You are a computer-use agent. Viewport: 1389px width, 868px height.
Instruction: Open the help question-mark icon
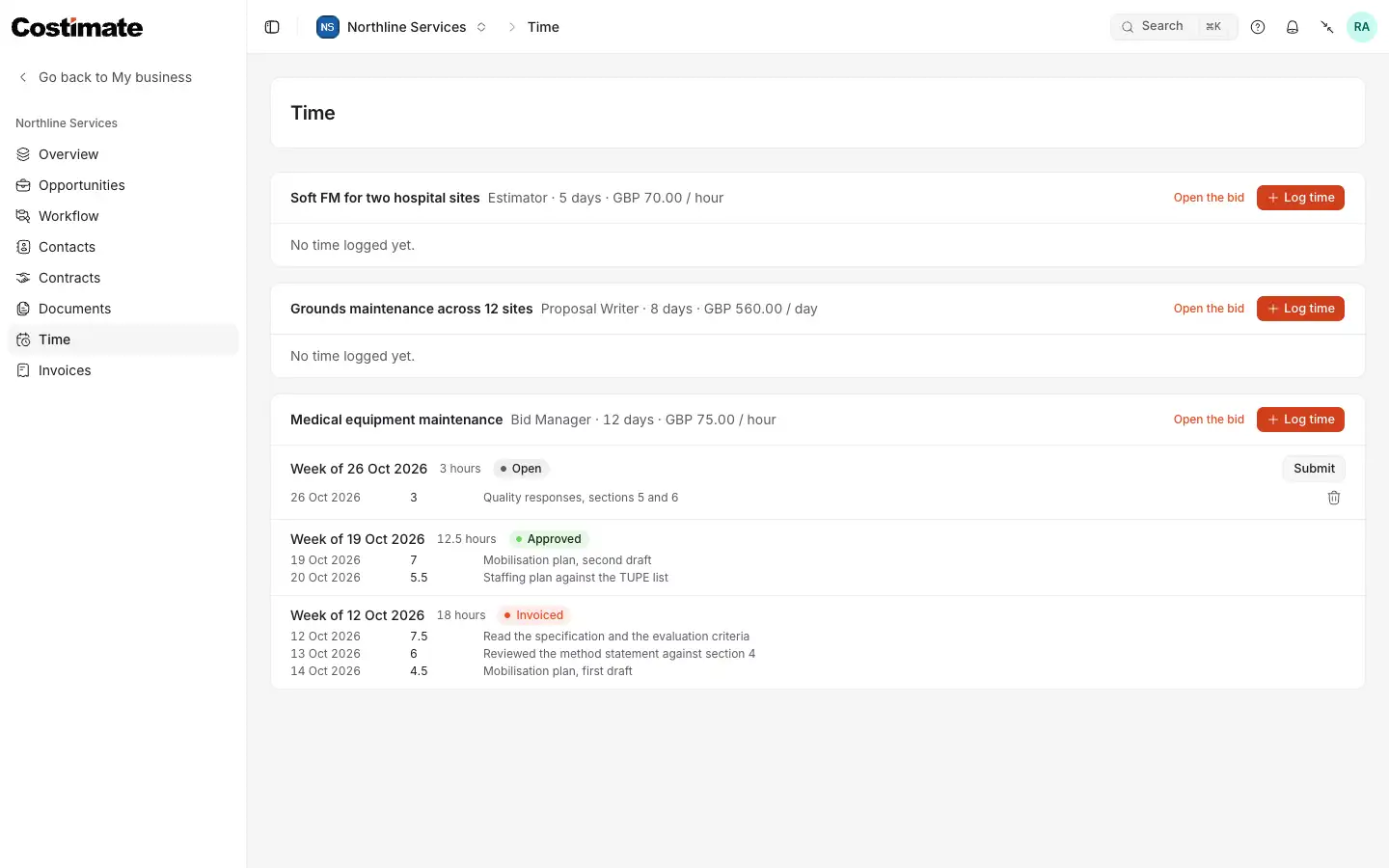(1258, 27)
